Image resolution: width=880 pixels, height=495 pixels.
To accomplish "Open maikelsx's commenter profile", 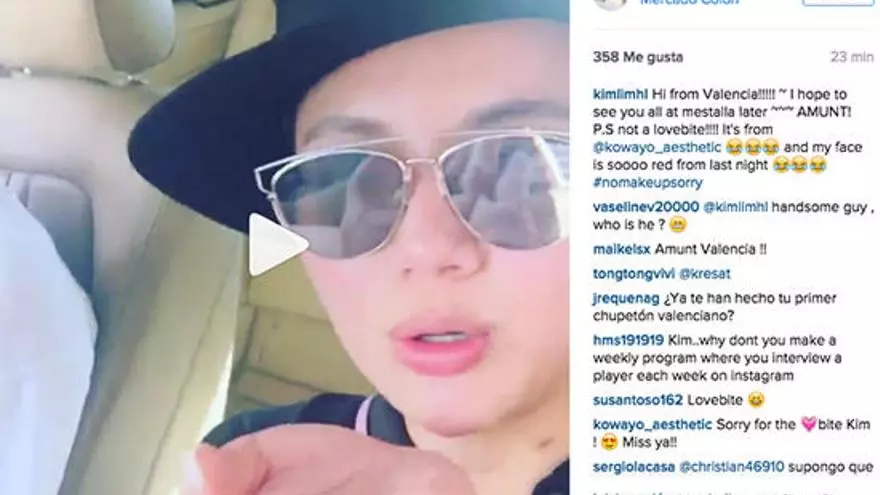I will coord(622,249).
